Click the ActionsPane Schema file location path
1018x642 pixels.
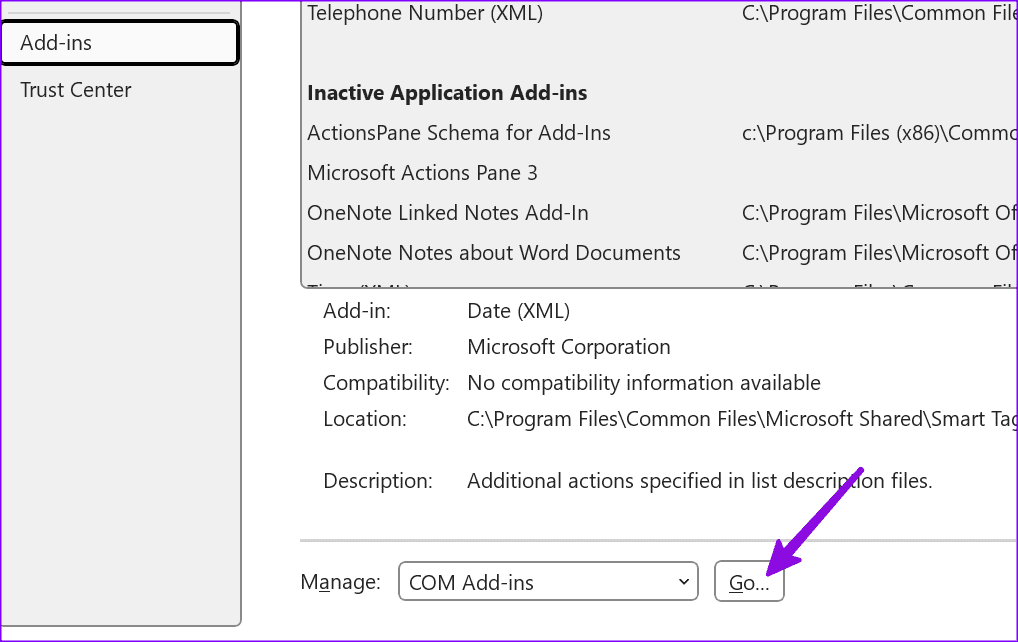(879, 133)
